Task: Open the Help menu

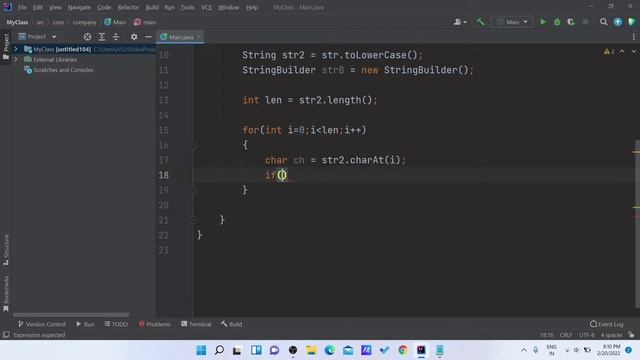Action: [252, 7]
